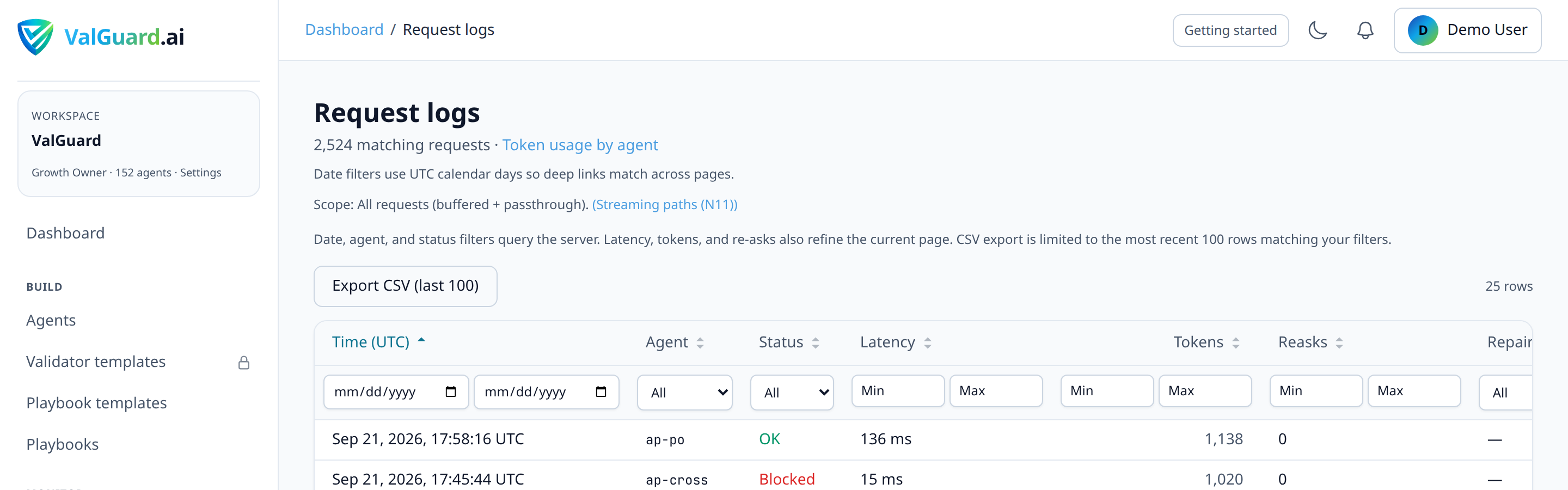The width and height of the screenshot is (1568, 490).
Task: Click lock icon beside Validator templates
Action: 243,363
